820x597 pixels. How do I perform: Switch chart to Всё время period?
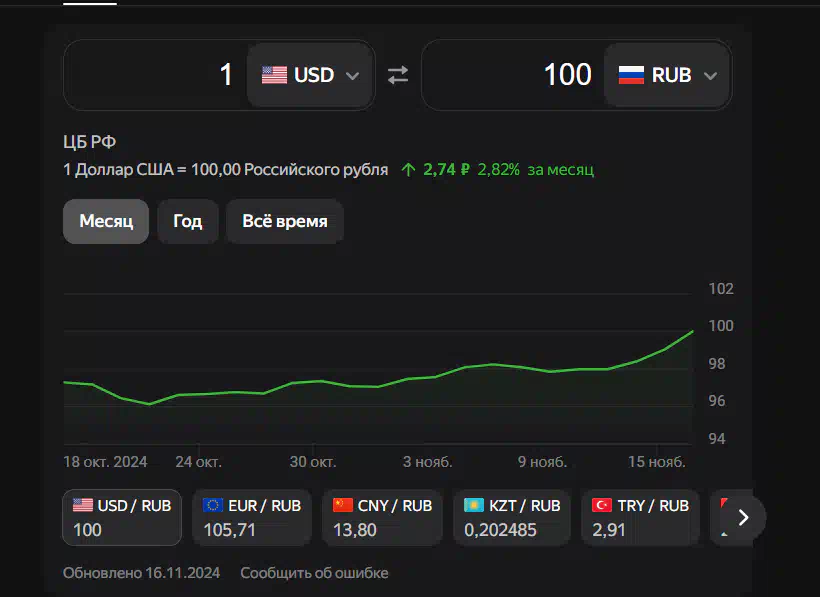pyautogui.click(x=284, y=221)
